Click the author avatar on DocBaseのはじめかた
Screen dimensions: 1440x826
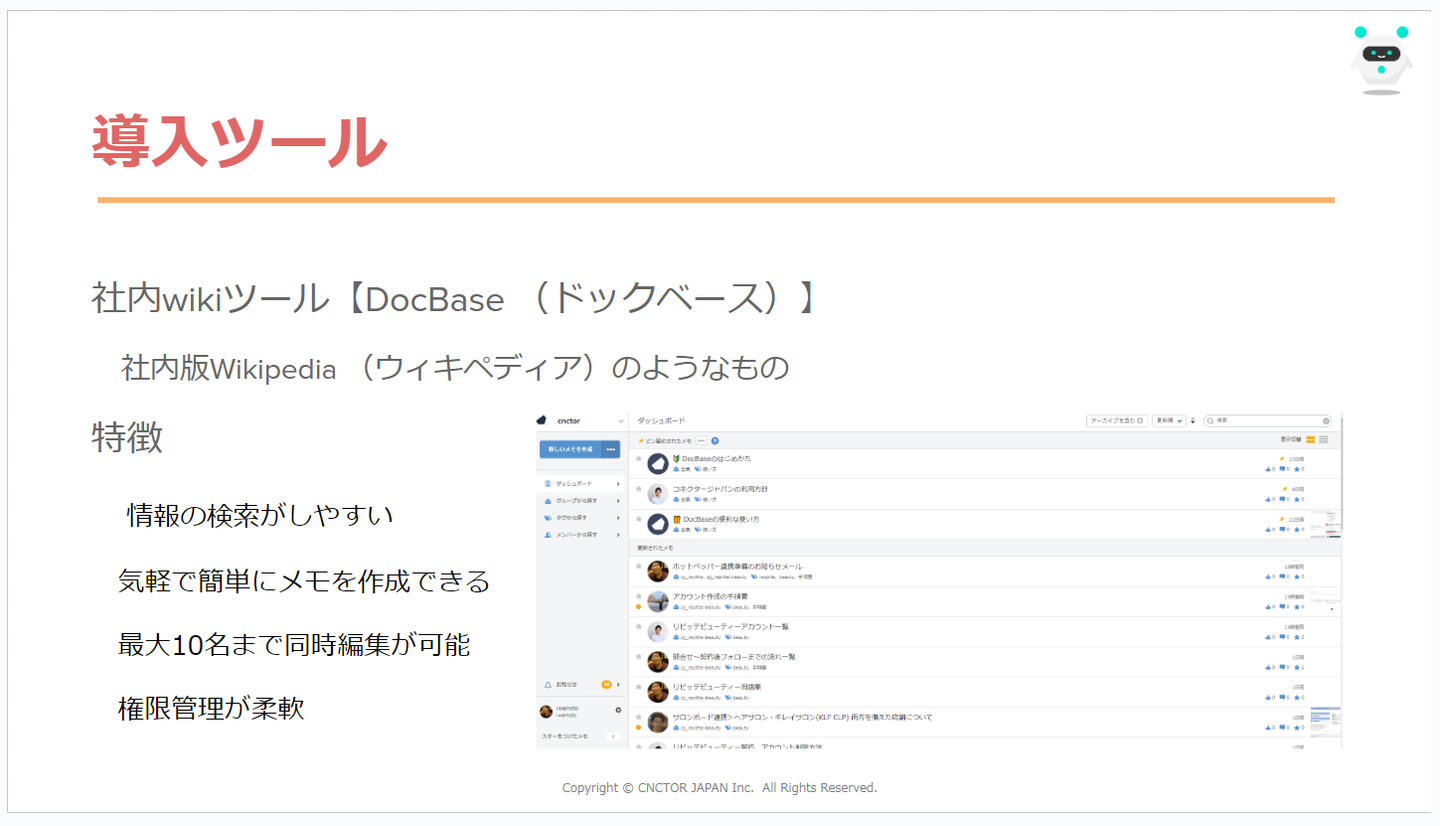tap(658, 463)
